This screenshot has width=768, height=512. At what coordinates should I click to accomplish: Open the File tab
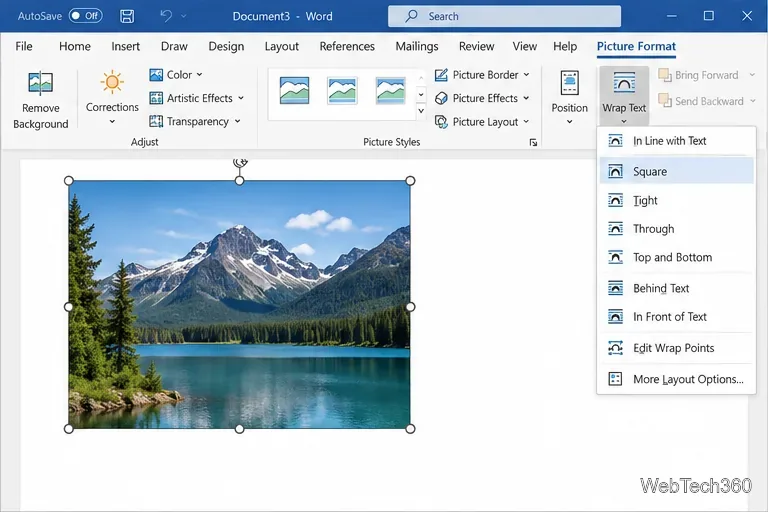(x=24, y=47)
